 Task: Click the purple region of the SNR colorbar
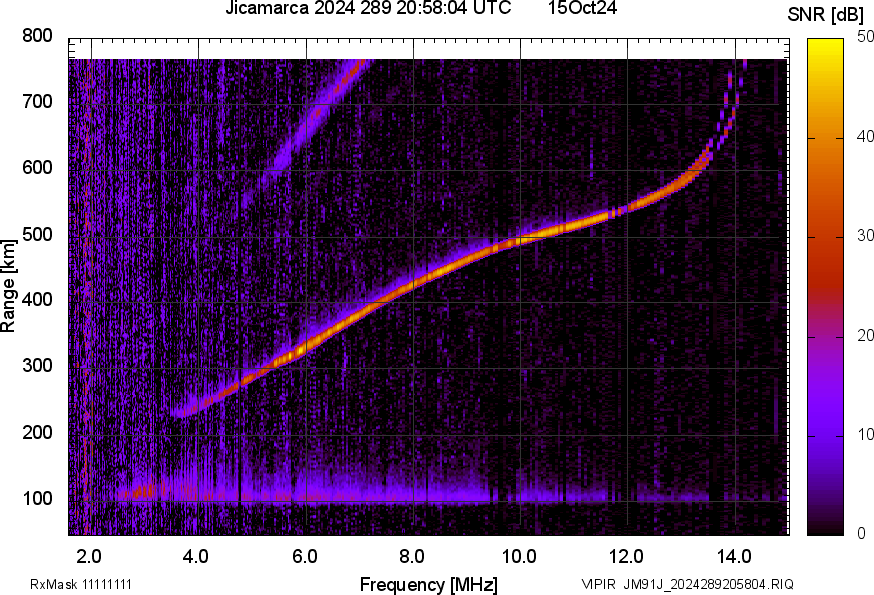pos(826,420)
